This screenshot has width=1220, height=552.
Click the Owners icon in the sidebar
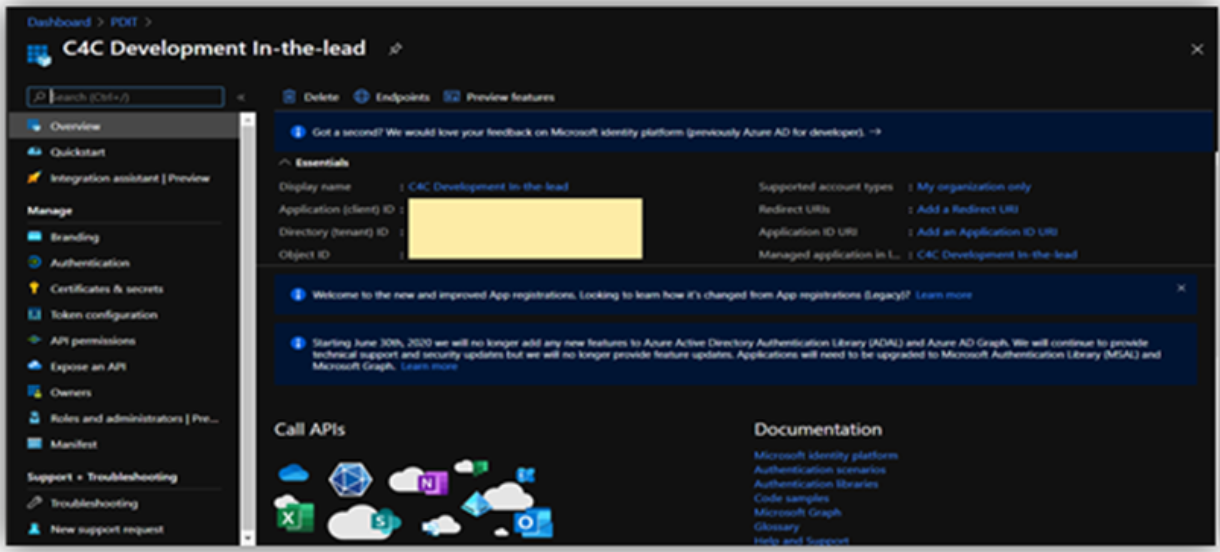point(34,393)
